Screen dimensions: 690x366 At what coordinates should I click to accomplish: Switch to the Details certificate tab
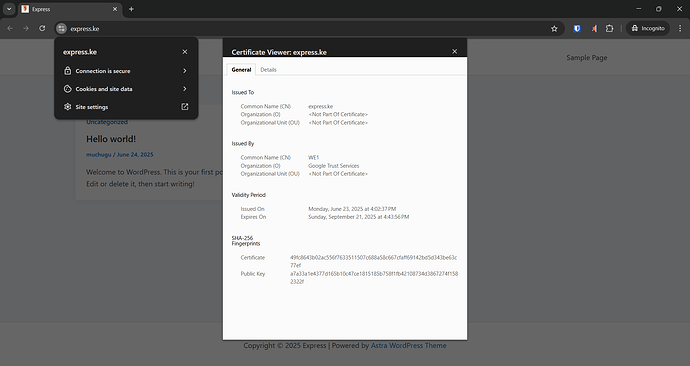click(x=268, y=70)
